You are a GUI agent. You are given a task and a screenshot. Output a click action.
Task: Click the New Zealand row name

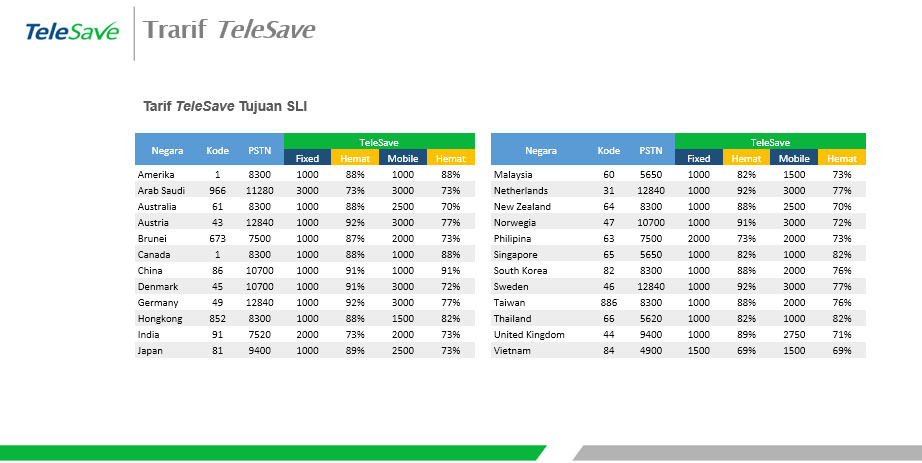point(522,206)
